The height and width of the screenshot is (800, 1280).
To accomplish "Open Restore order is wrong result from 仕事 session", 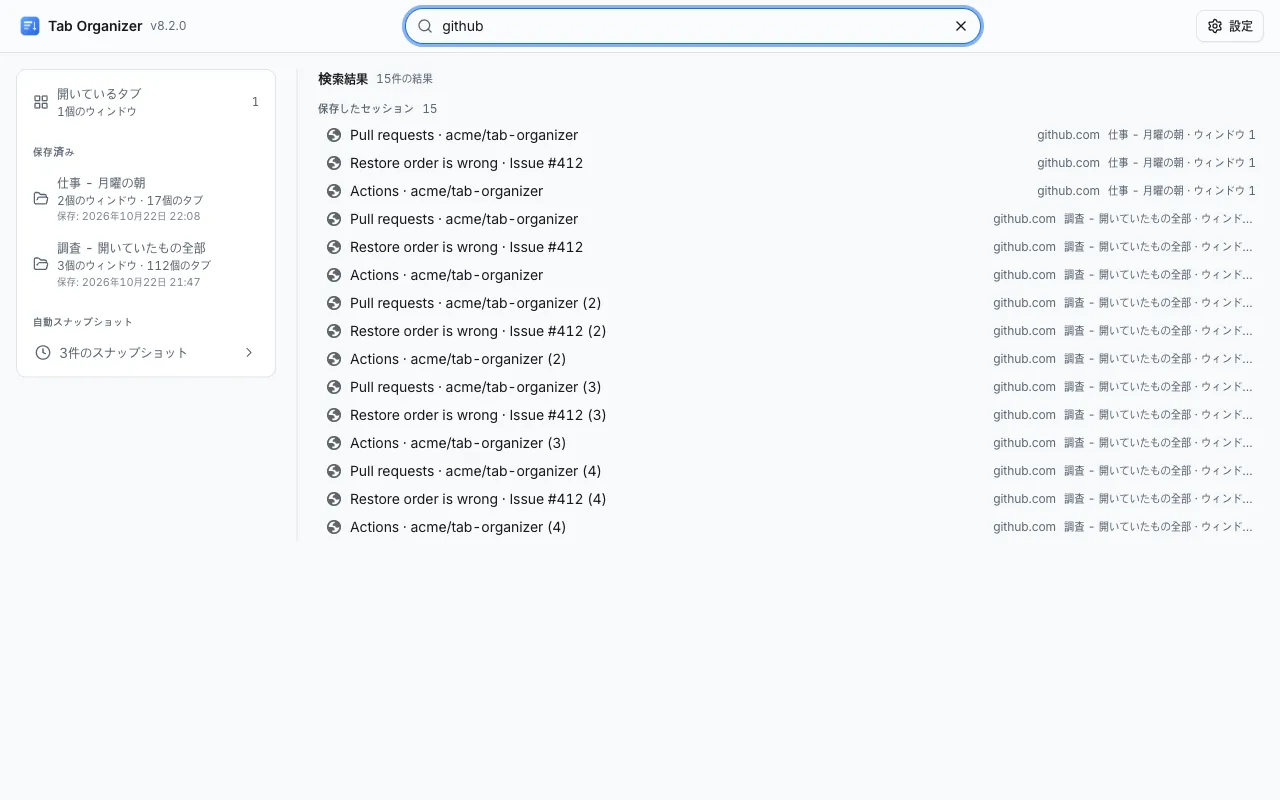I will pos(791,163).
